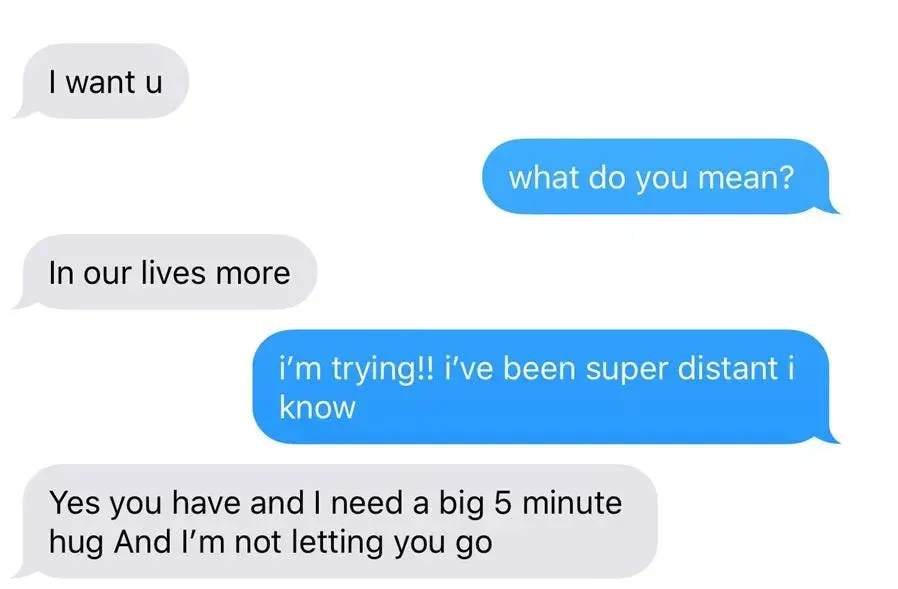The width and height of the screenshot is (898, 589).
Task: Click the word "mean?" in the blue reply
Action: [746, 177]
